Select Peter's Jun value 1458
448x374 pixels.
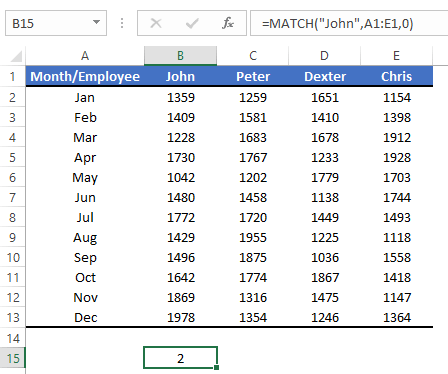point(253,197)
